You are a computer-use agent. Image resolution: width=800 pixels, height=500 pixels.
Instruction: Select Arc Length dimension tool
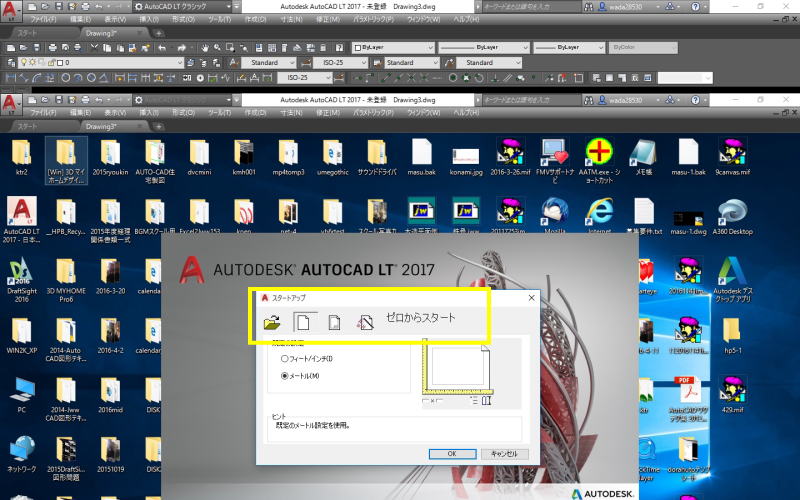click(36, 78)
